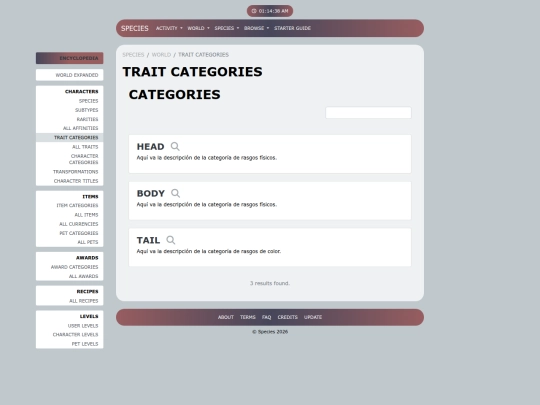Open Subtypes in sidebar
540x405 pixels.
[x=87, y=110]
